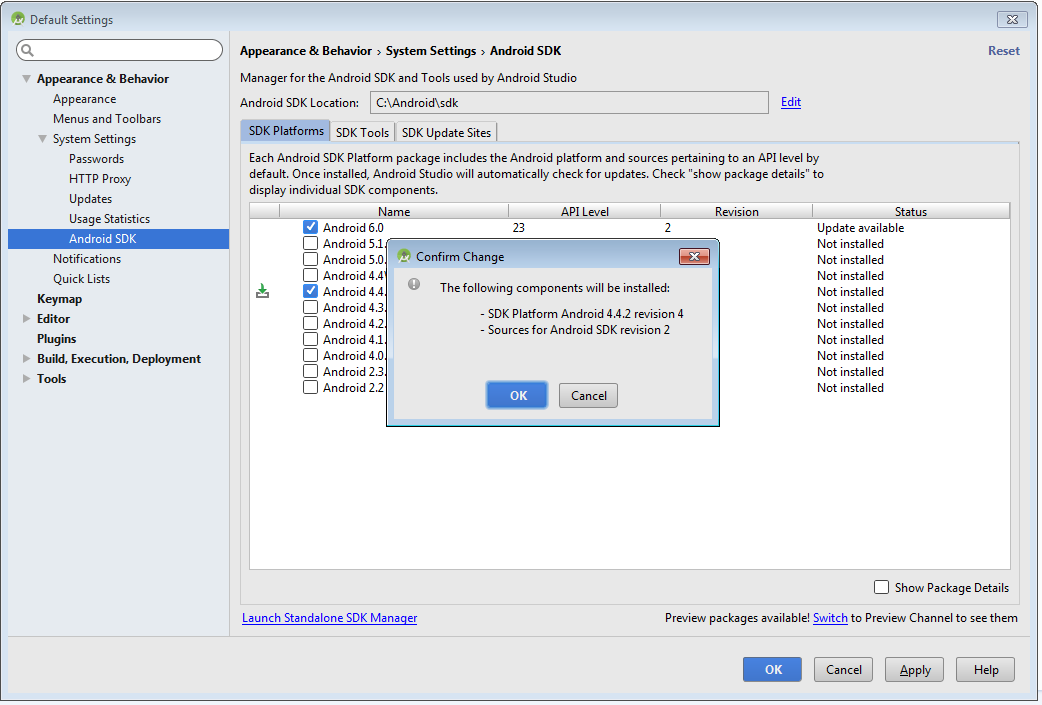Select HTTP Proxy in the tree
1042x705 pixels.
100,178
